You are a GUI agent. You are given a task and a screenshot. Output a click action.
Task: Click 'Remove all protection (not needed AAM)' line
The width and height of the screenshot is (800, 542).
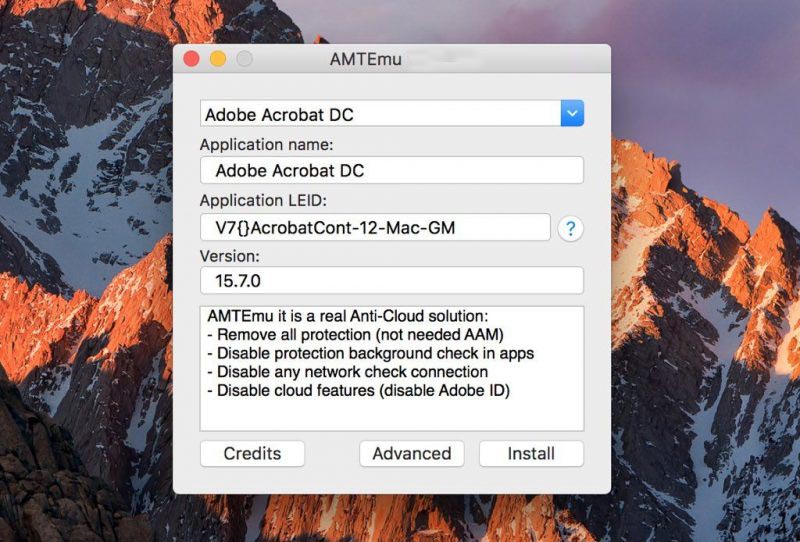pyautogui.click(x=355, y=335)
